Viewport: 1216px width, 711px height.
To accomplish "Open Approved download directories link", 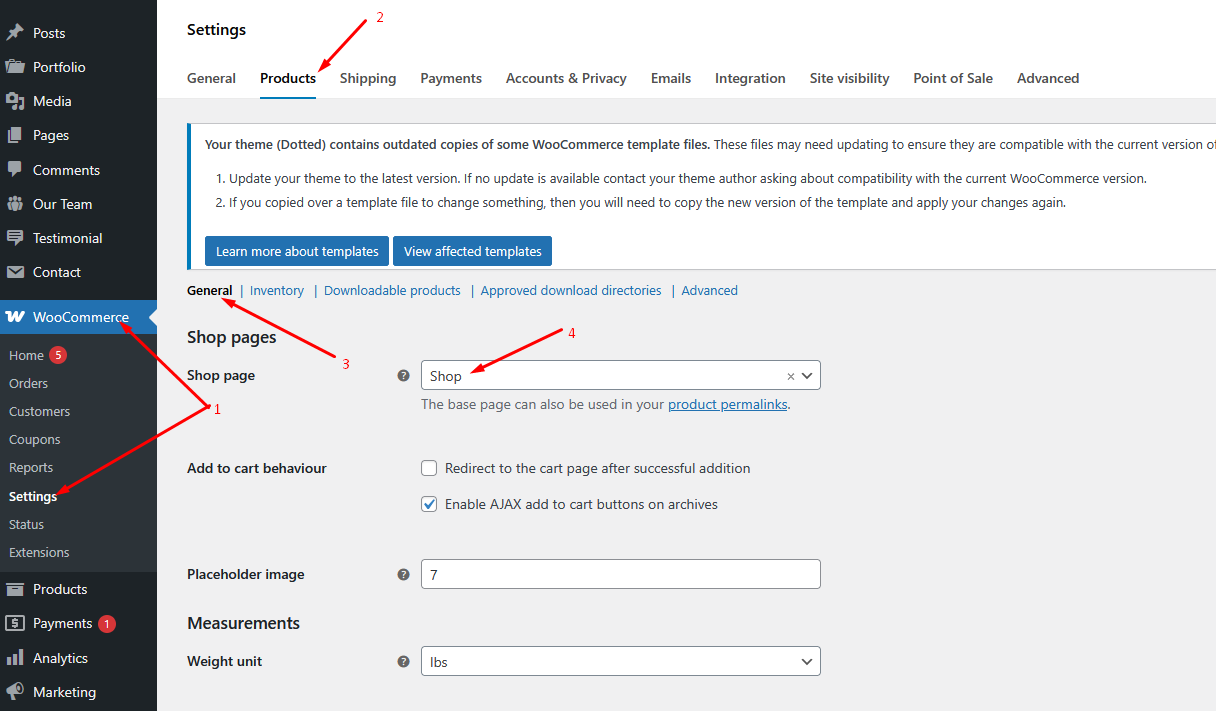I will 571,291.
